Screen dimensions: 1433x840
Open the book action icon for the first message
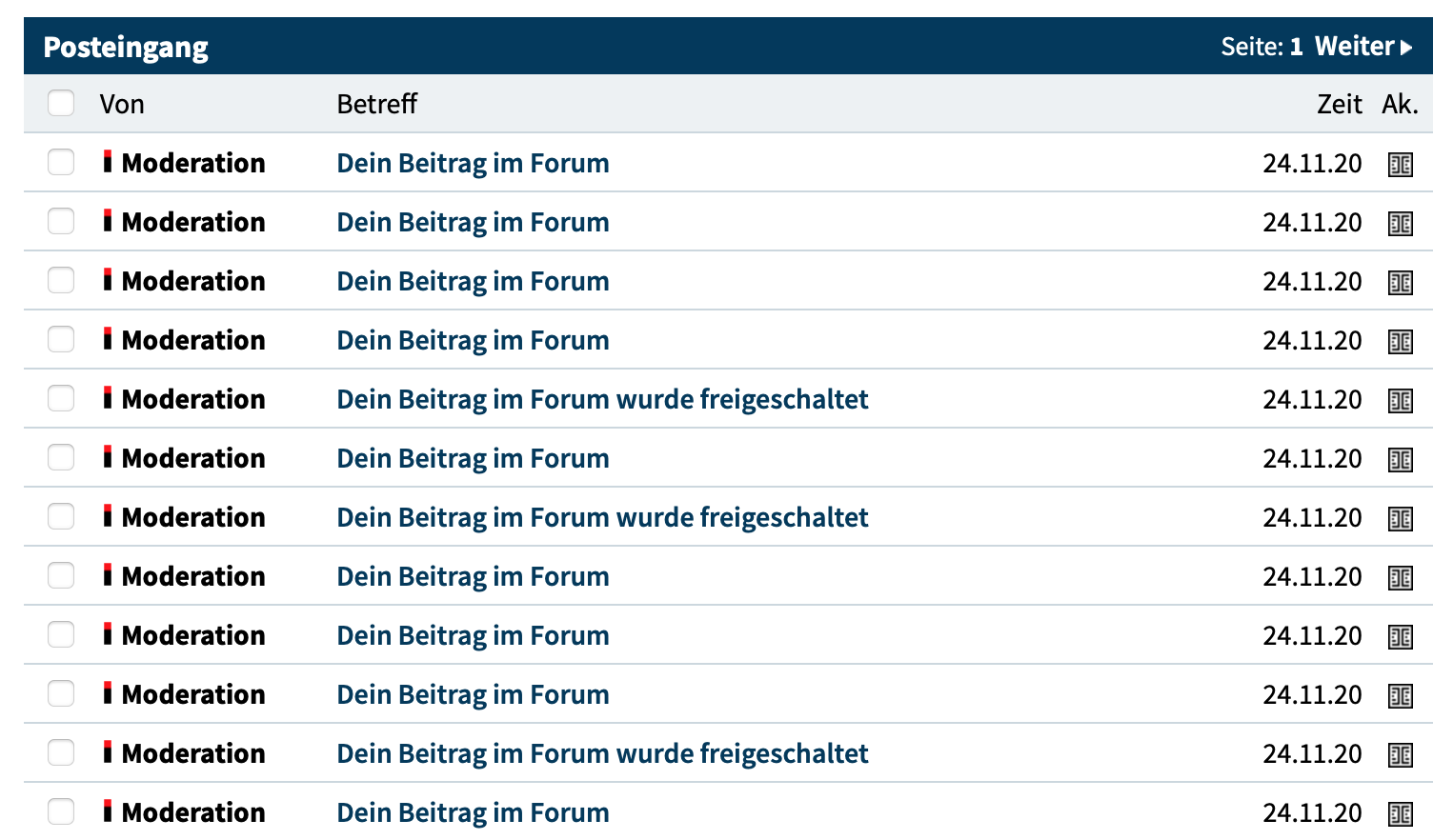[1400, 163]
